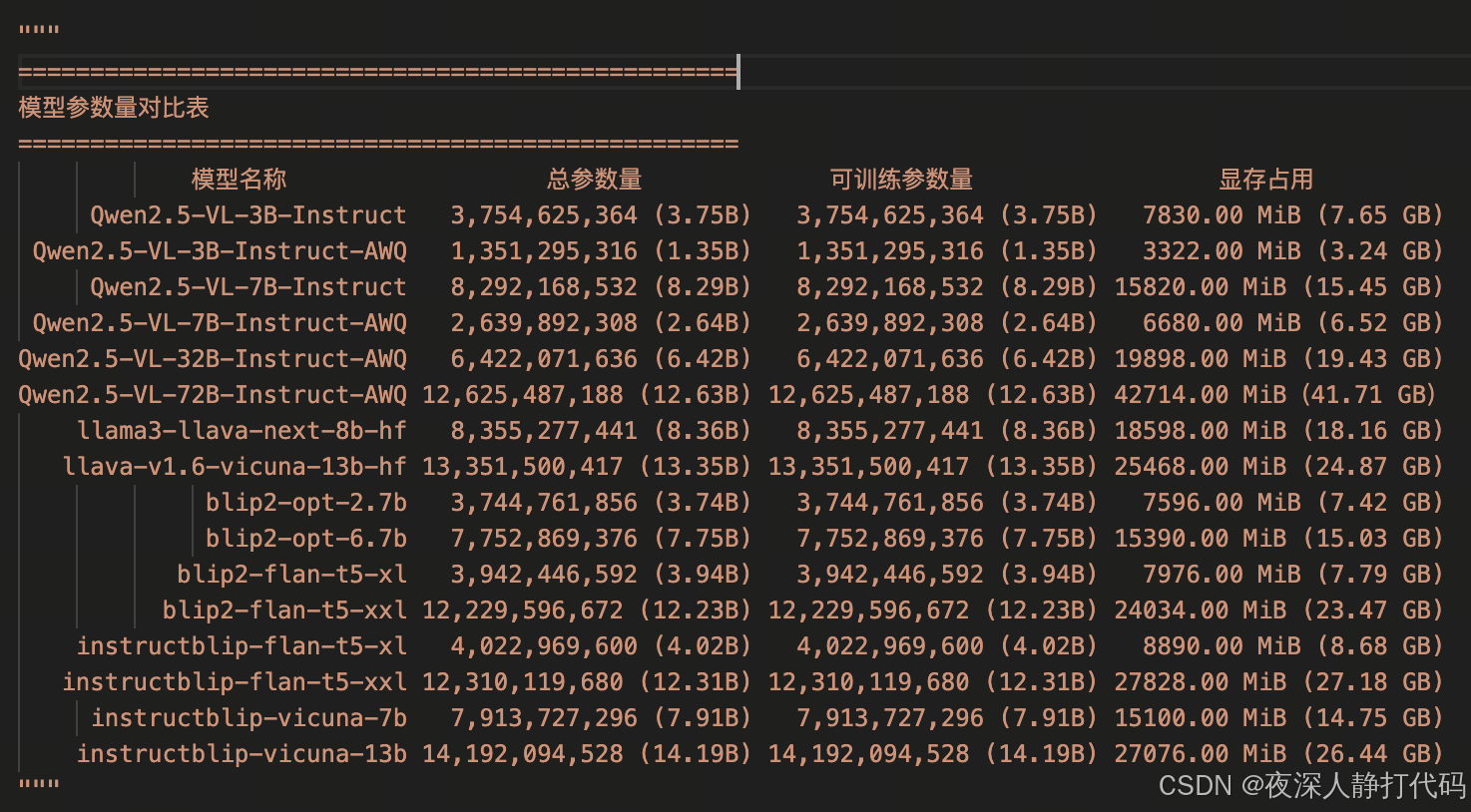Select the blip2-opt-2.7b model name
The width and height of the screenshot is (1471, 812).
point(306,503)
